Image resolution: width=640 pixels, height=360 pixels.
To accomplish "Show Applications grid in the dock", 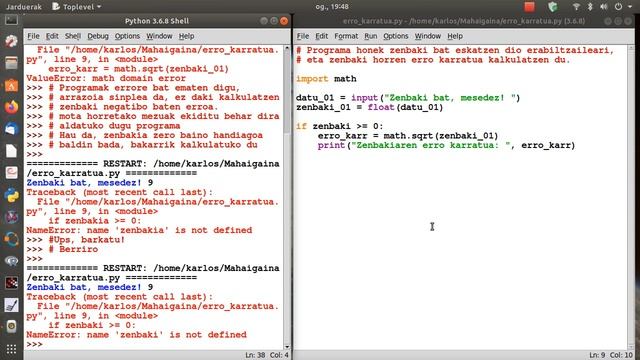I will 11,349.
